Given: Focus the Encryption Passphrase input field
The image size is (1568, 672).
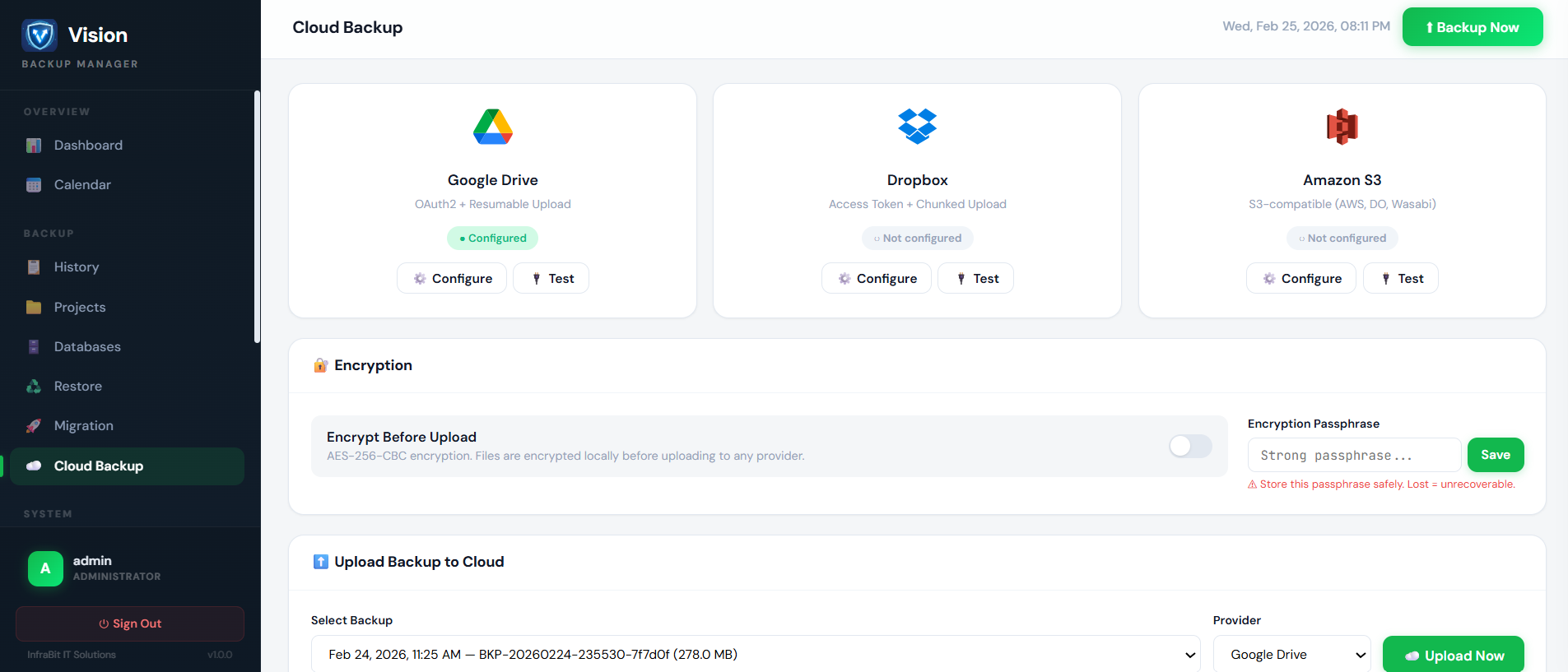Looking at the screenshot, I should tap(1354, 455).
